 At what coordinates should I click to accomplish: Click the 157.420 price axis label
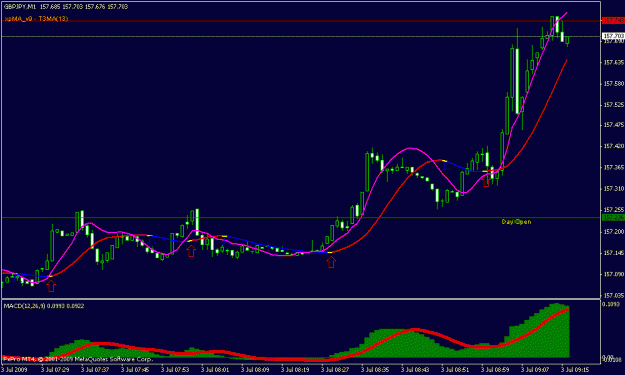coord(614,146)
